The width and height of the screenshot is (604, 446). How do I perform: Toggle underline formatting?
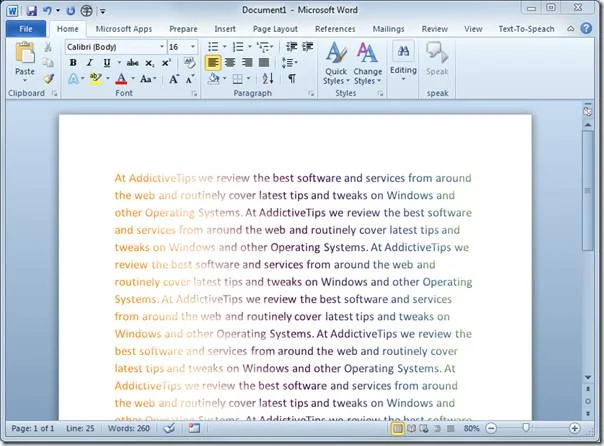point(107,63)
